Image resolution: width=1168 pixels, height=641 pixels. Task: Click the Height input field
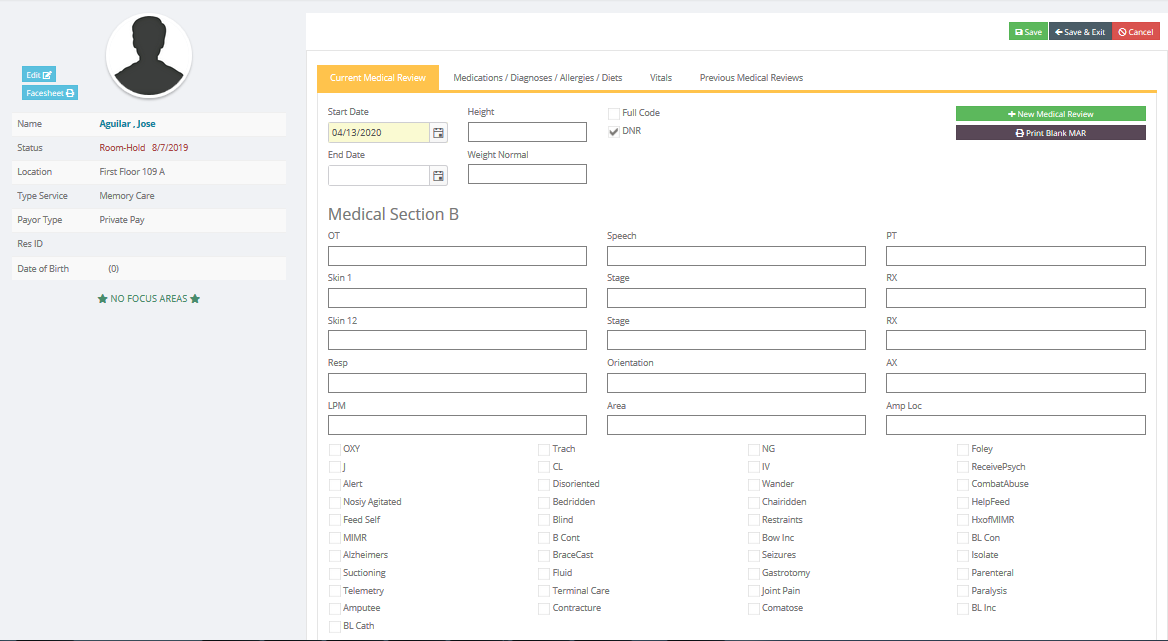[527, 133]
